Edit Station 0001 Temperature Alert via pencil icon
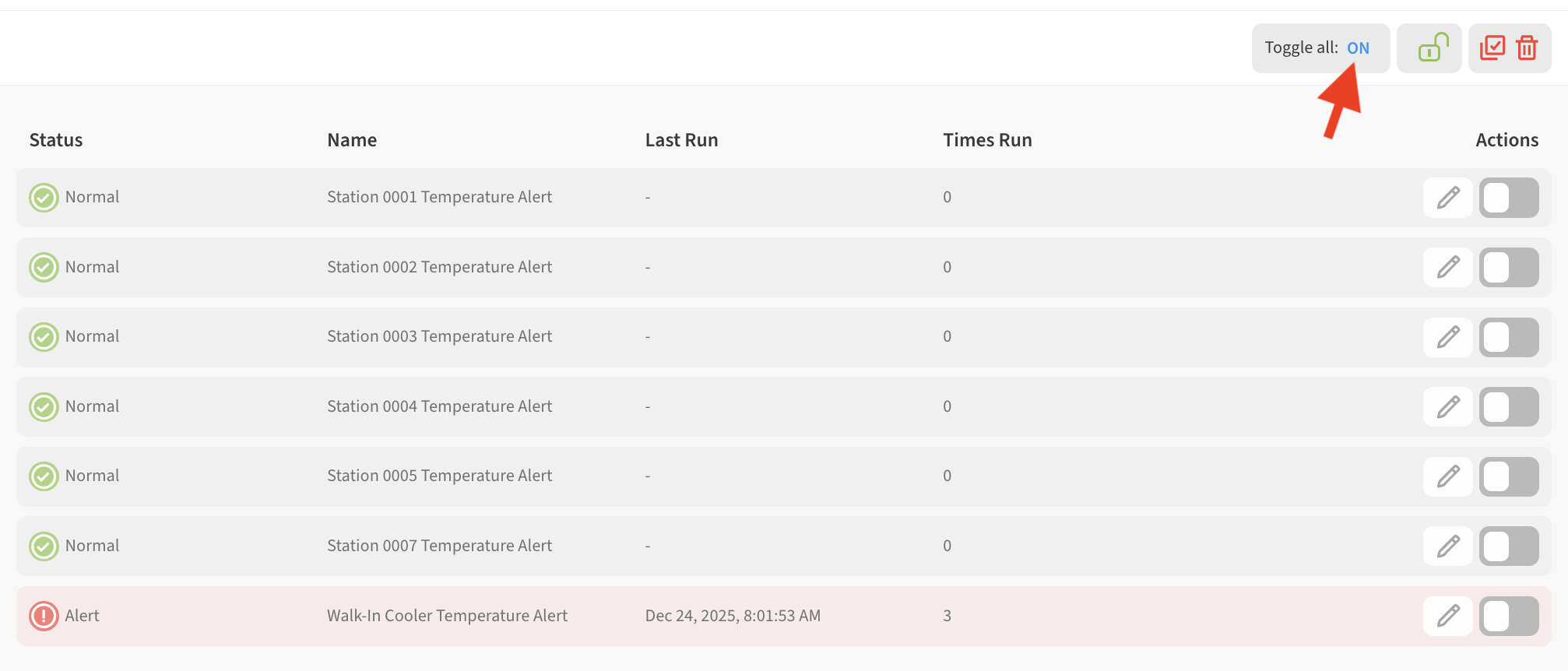The width and height of the screenshot is (1568, 671). pos(1447,198)
